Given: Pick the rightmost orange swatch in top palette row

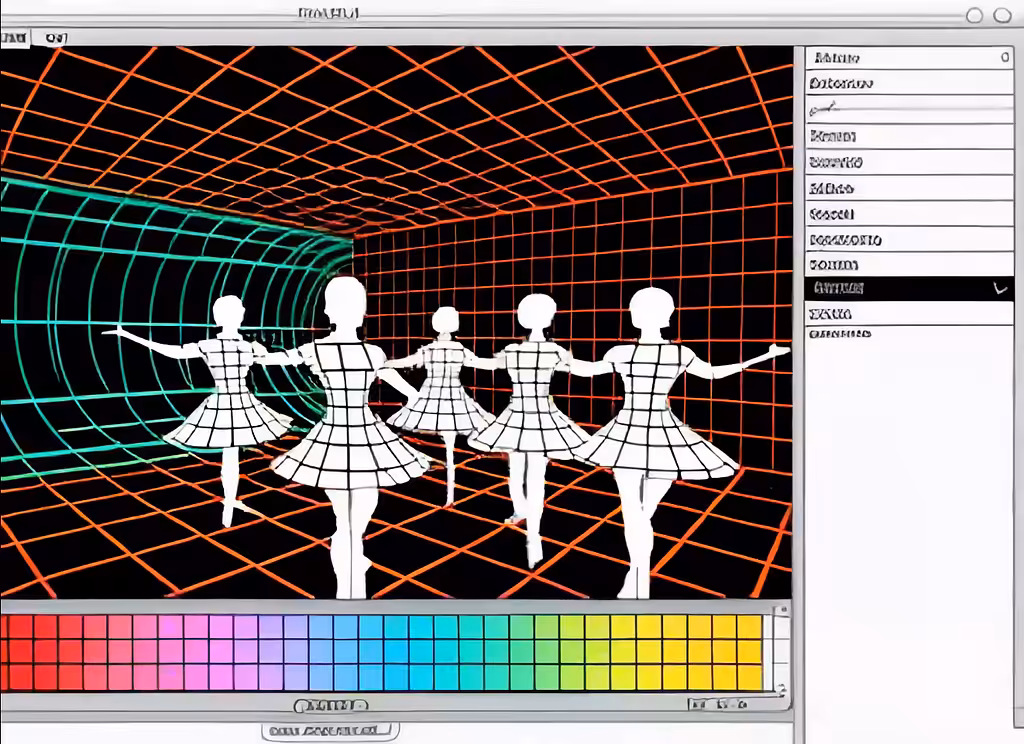Looking at the screenshot, I should (x=750, y=626).
